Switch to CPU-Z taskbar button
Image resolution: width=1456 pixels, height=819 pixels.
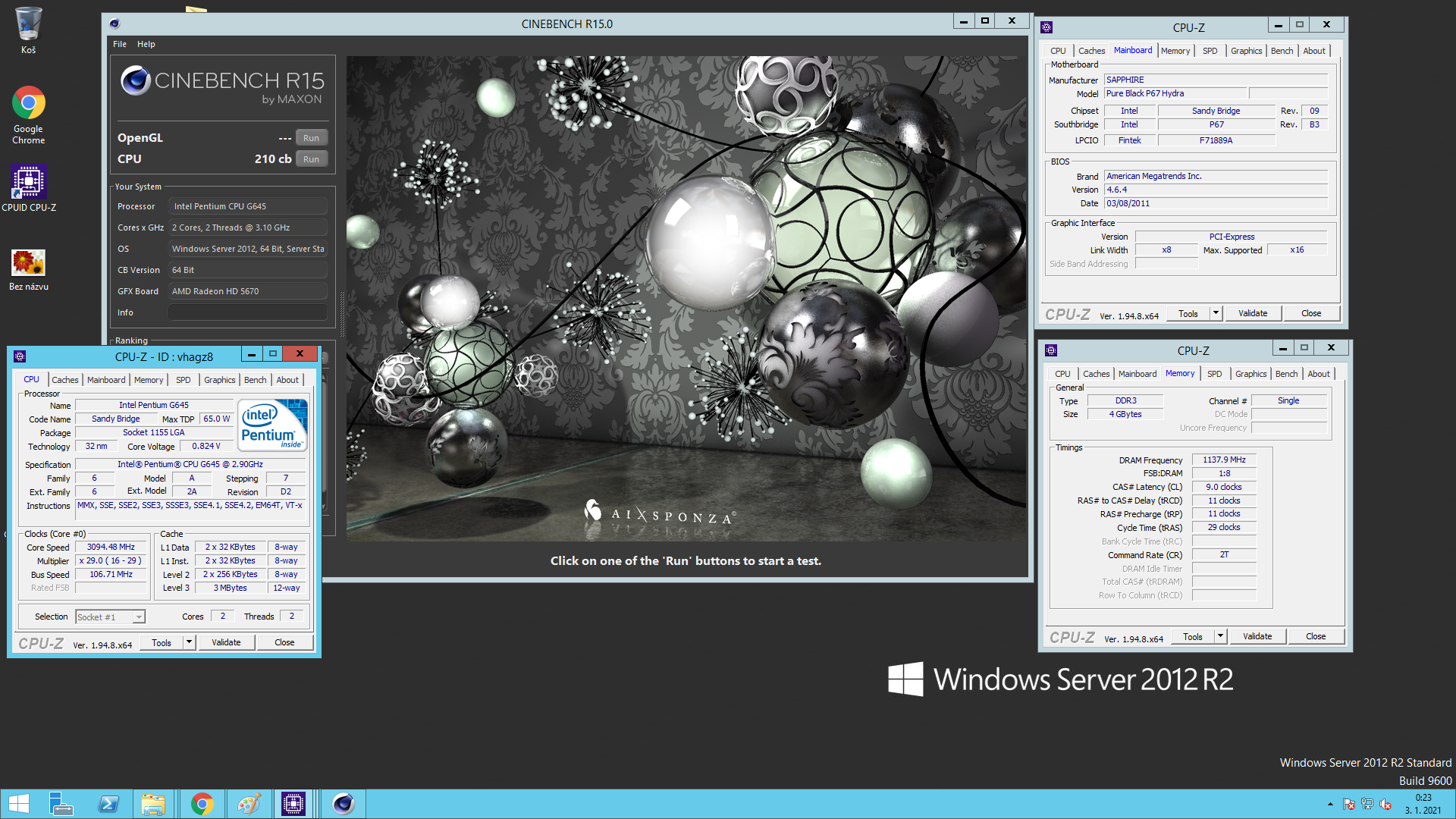[x=293, y=804]
